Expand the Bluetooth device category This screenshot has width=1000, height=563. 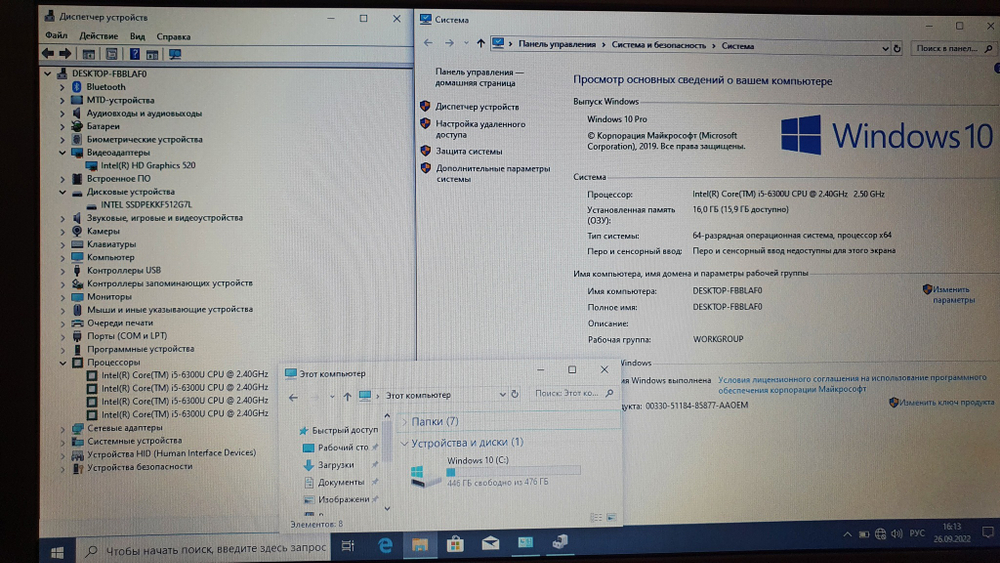coord(62,87)
